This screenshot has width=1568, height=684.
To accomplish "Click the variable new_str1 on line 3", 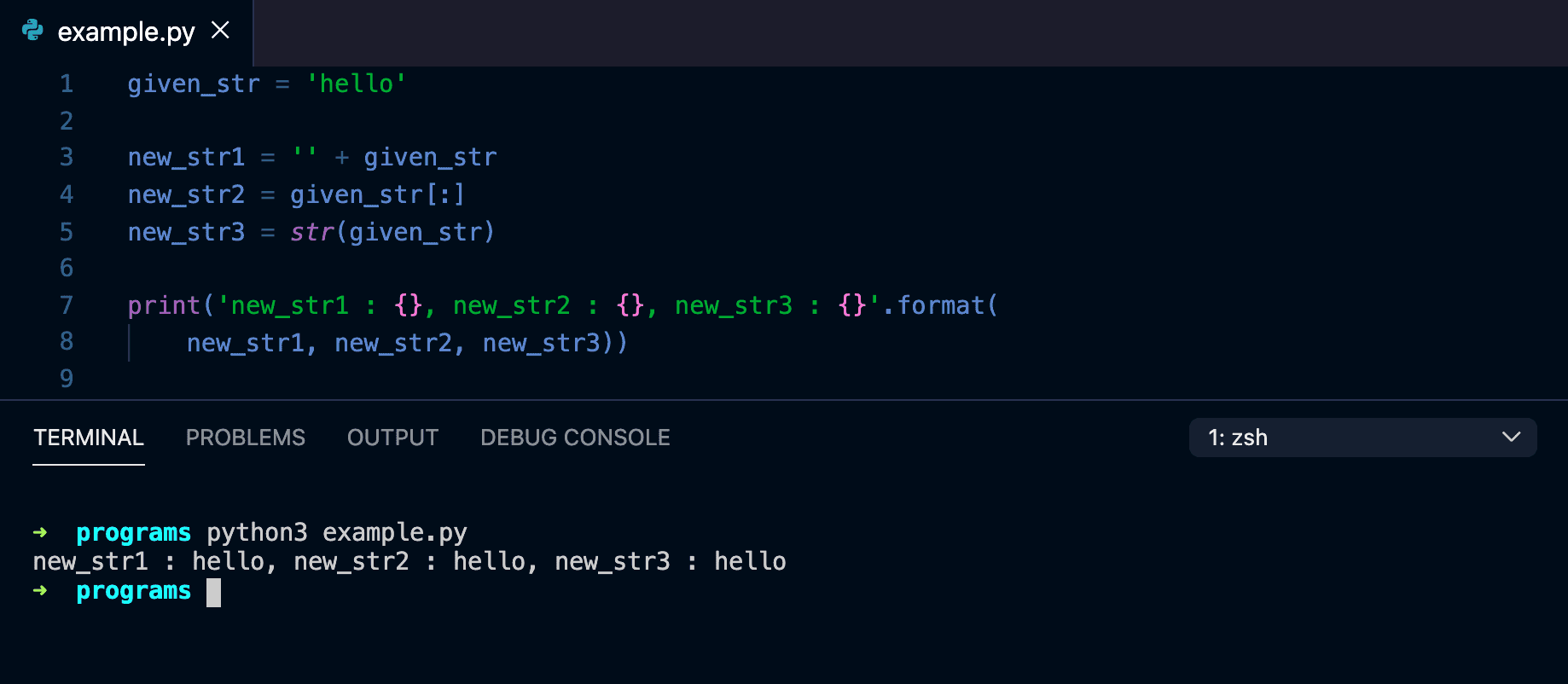I will click(186, 157).
